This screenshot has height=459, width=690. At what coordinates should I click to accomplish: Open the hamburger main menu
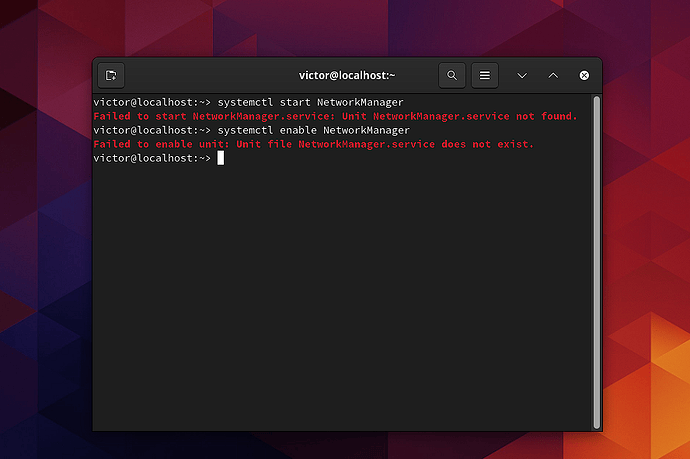(x=484, y=75)
